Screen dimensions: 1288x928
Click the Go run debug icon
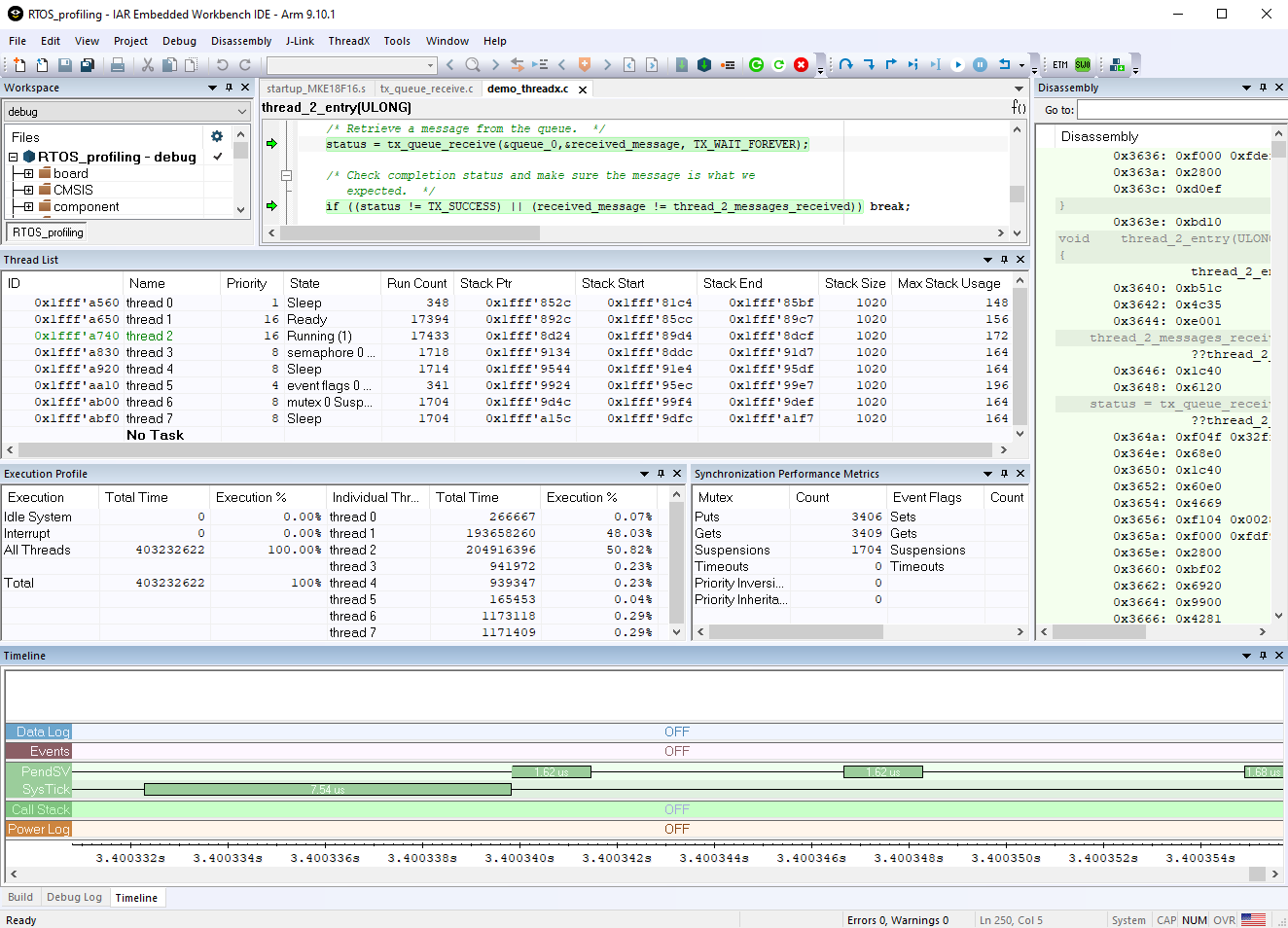pyautogui.click(x=957, y=65)
